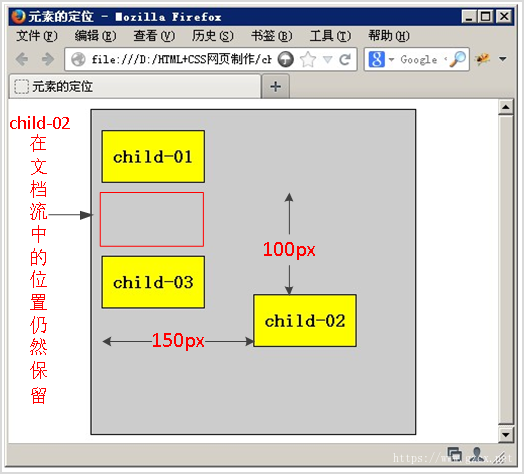Image resolution: width=524 pixels, height=474 pixels.
Task: Click the scrollbar up arrow
Action: coord(506,107)
